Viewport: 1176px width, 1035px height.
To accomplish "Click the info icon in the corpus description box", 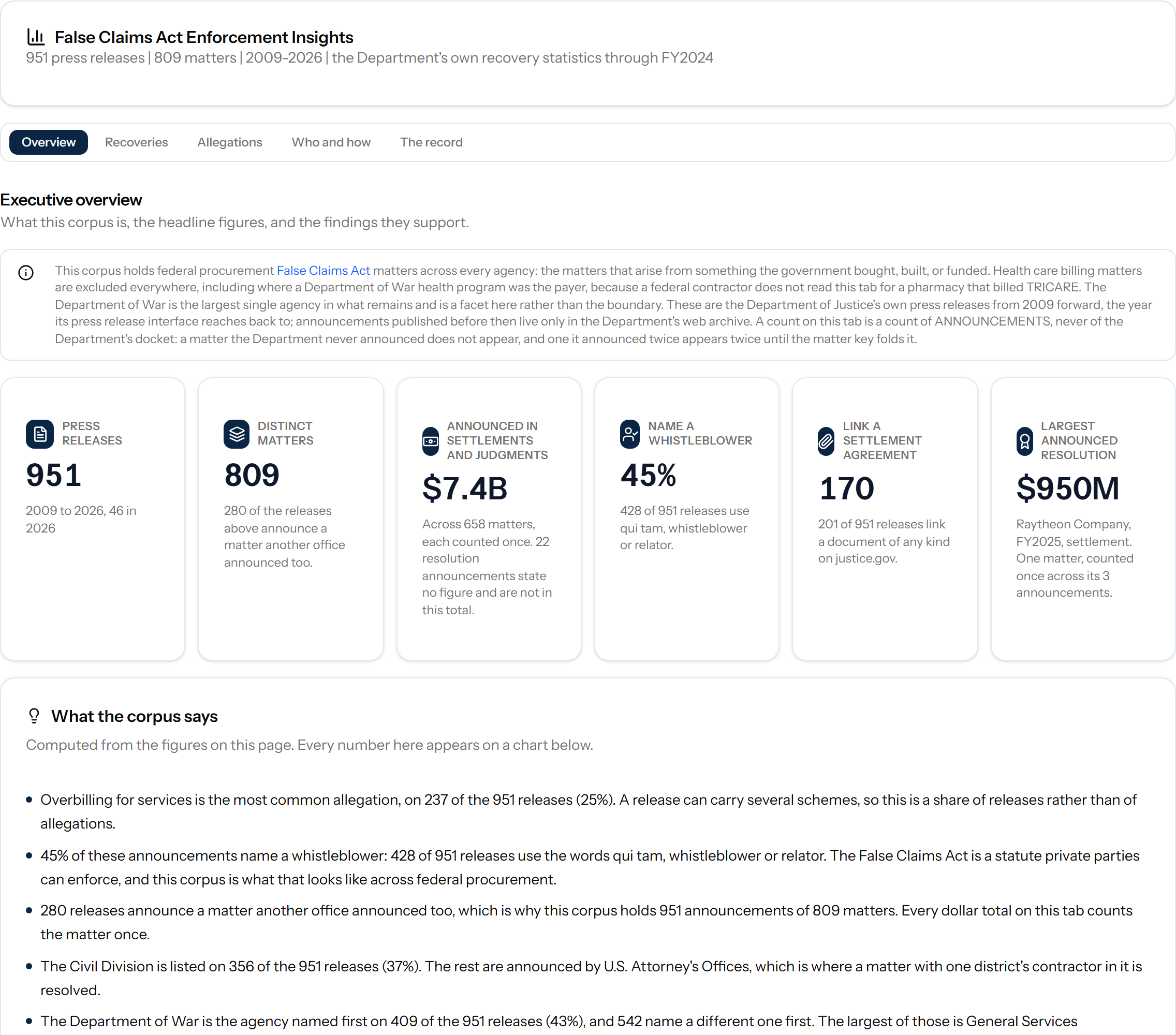I will (x=26, y=273).
